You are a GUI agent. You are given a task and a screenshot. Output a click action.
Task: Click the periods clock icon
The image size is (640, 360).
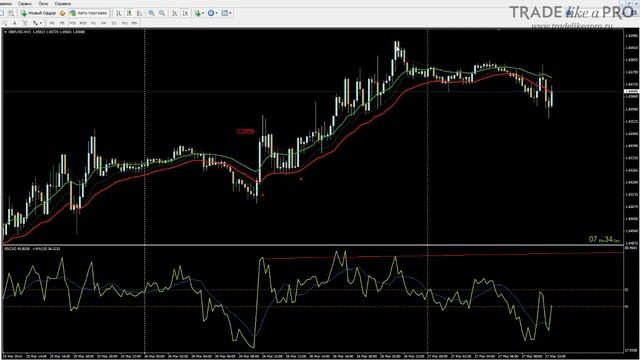tap(211, 13)
